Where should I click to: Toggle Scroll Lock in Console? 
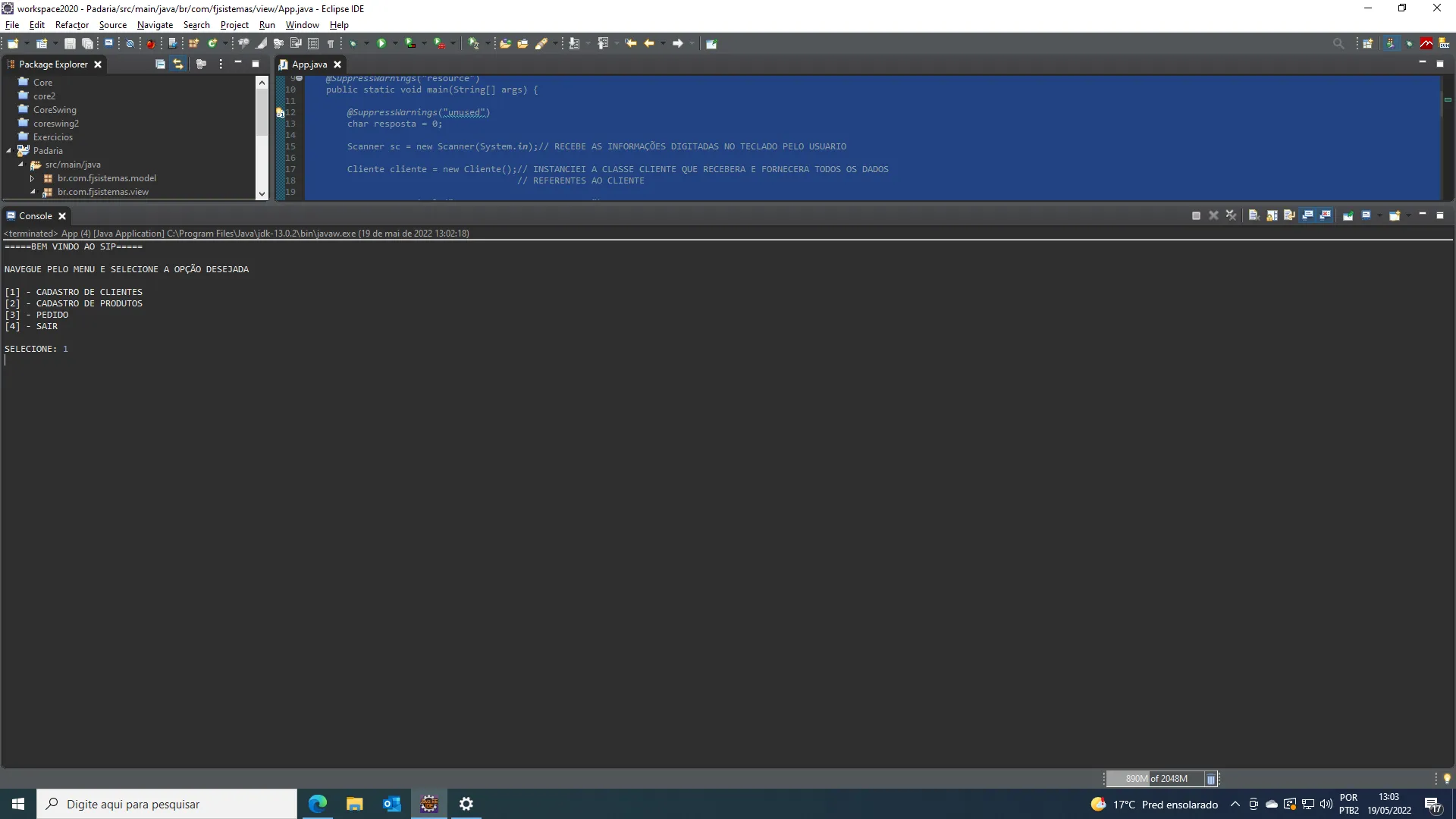1272,216
